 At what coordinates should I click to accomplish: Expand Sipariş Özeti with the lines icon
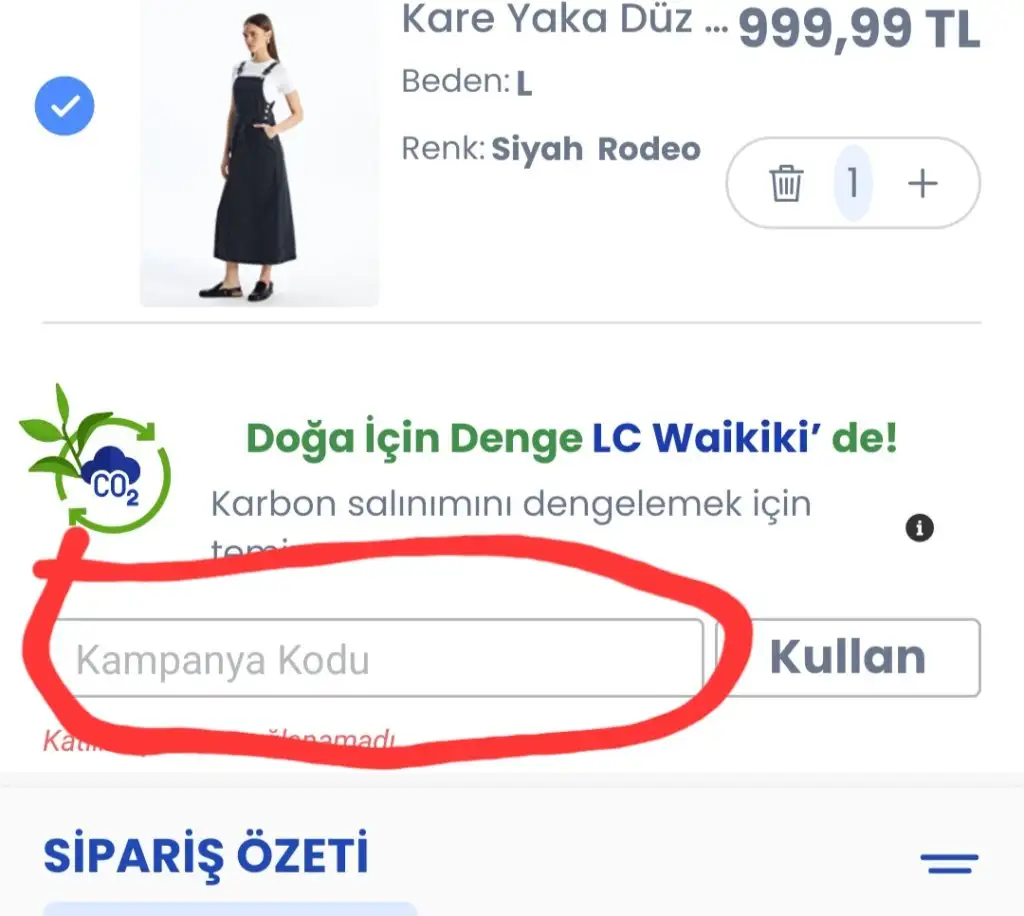click(950, 862)
